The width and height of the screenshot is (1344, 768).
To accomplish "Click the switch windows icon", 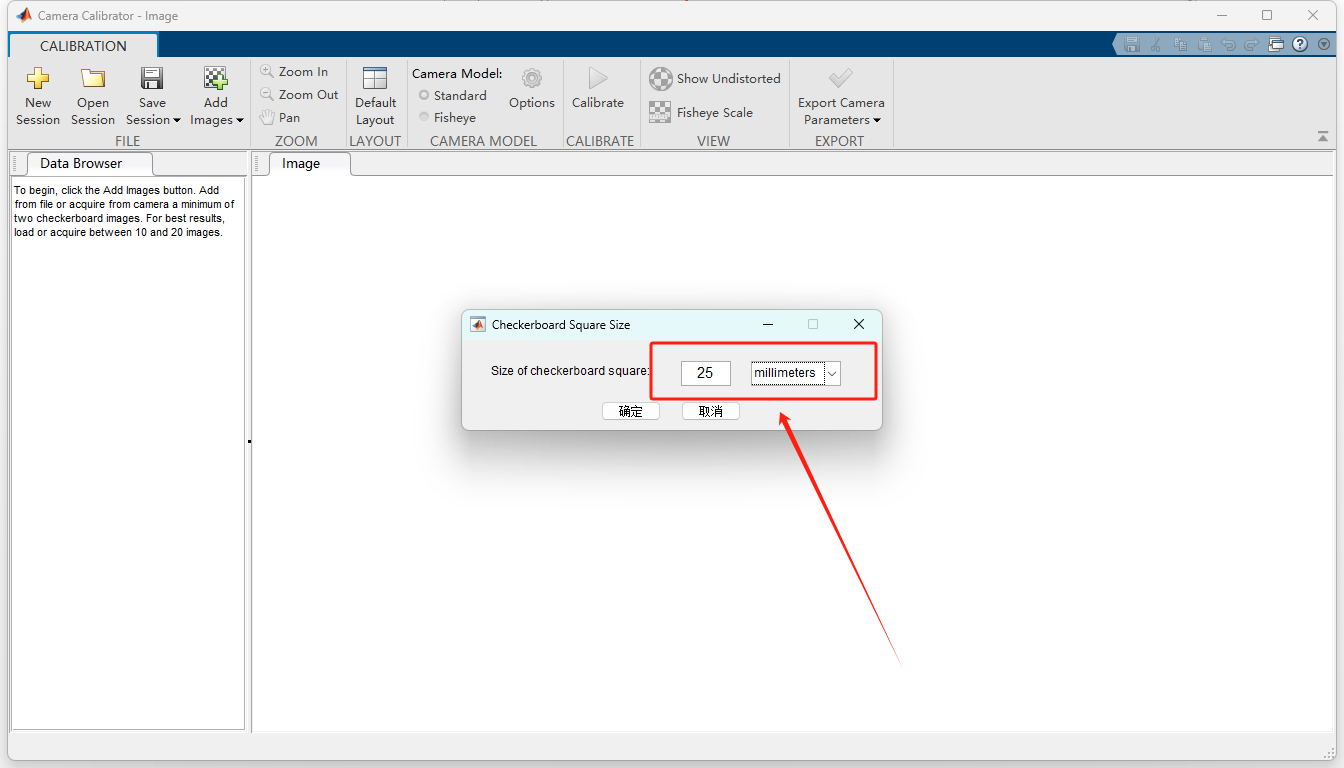I will click(x=1276, y=45).
